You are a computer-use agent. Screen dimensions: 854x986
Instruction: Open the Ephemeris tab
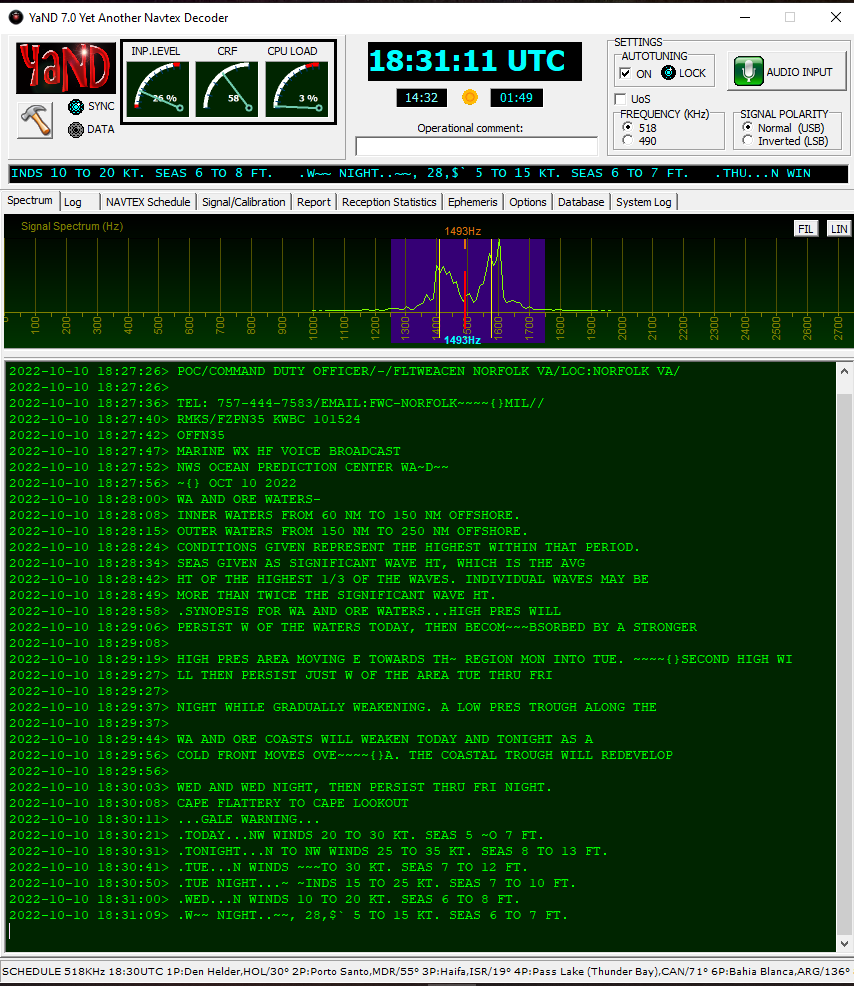(x=473, y=202)
